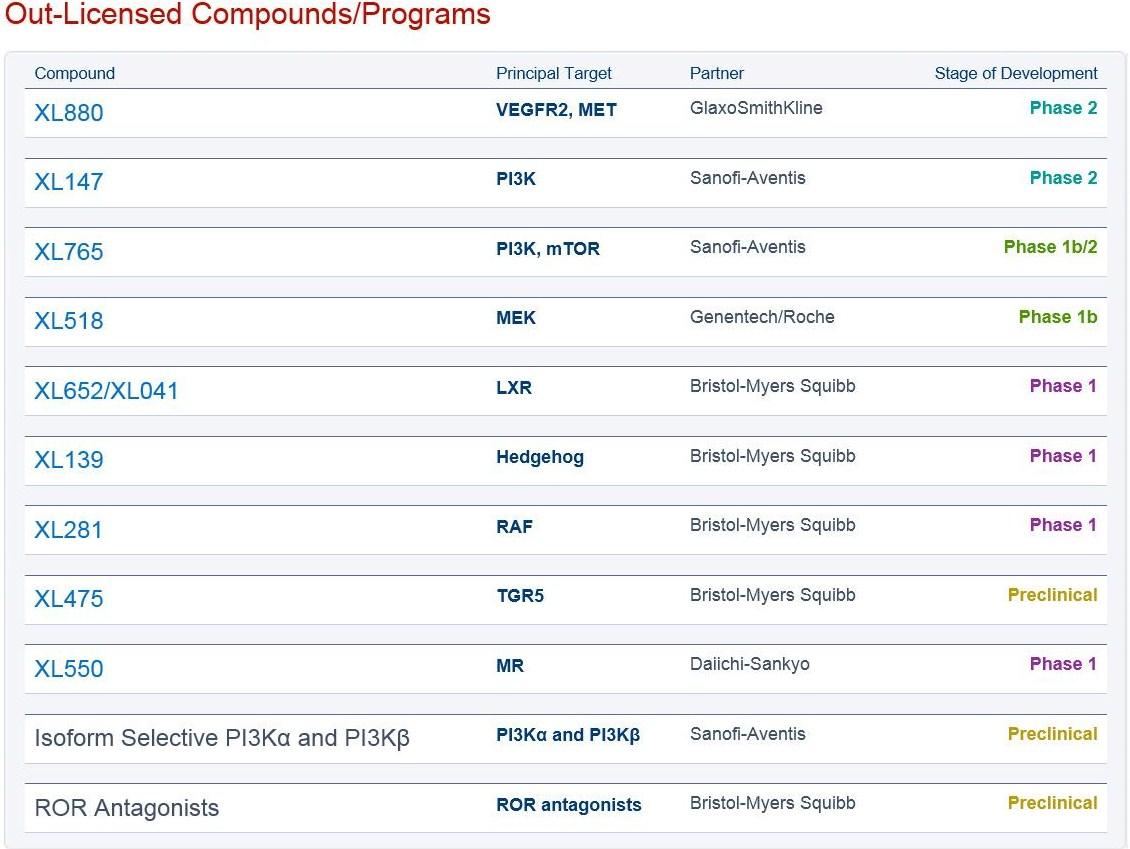Screen dimensions: 1130x849
Task: Open the XL281 compound link
Action: [68, 530]
